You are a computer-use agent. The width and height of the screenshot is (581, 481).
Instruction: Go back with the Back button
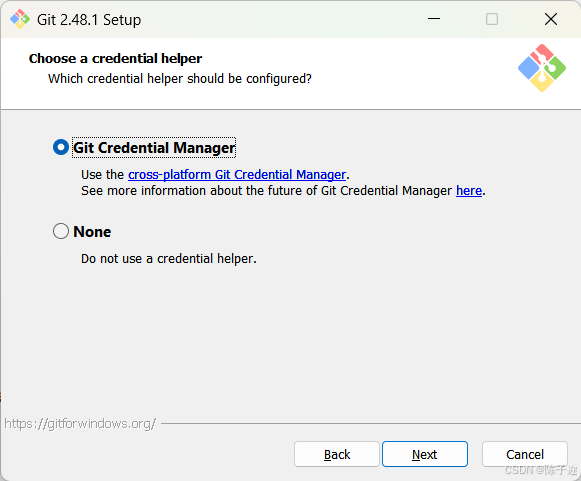(337, 454)
